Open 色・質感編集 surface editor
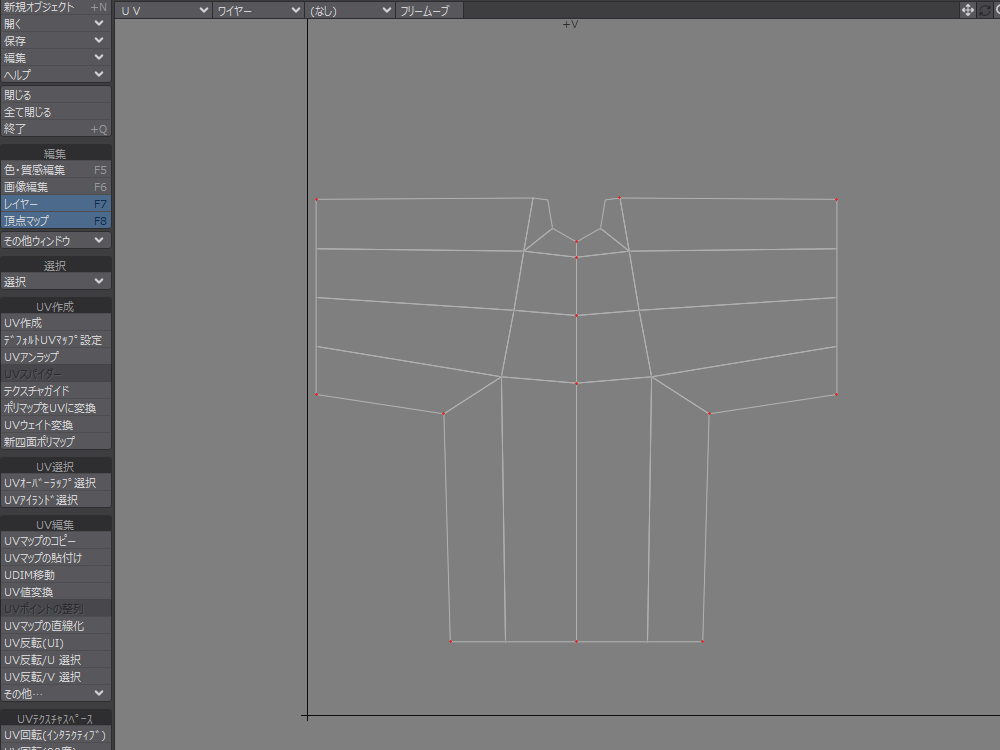 tap(55, 170)
